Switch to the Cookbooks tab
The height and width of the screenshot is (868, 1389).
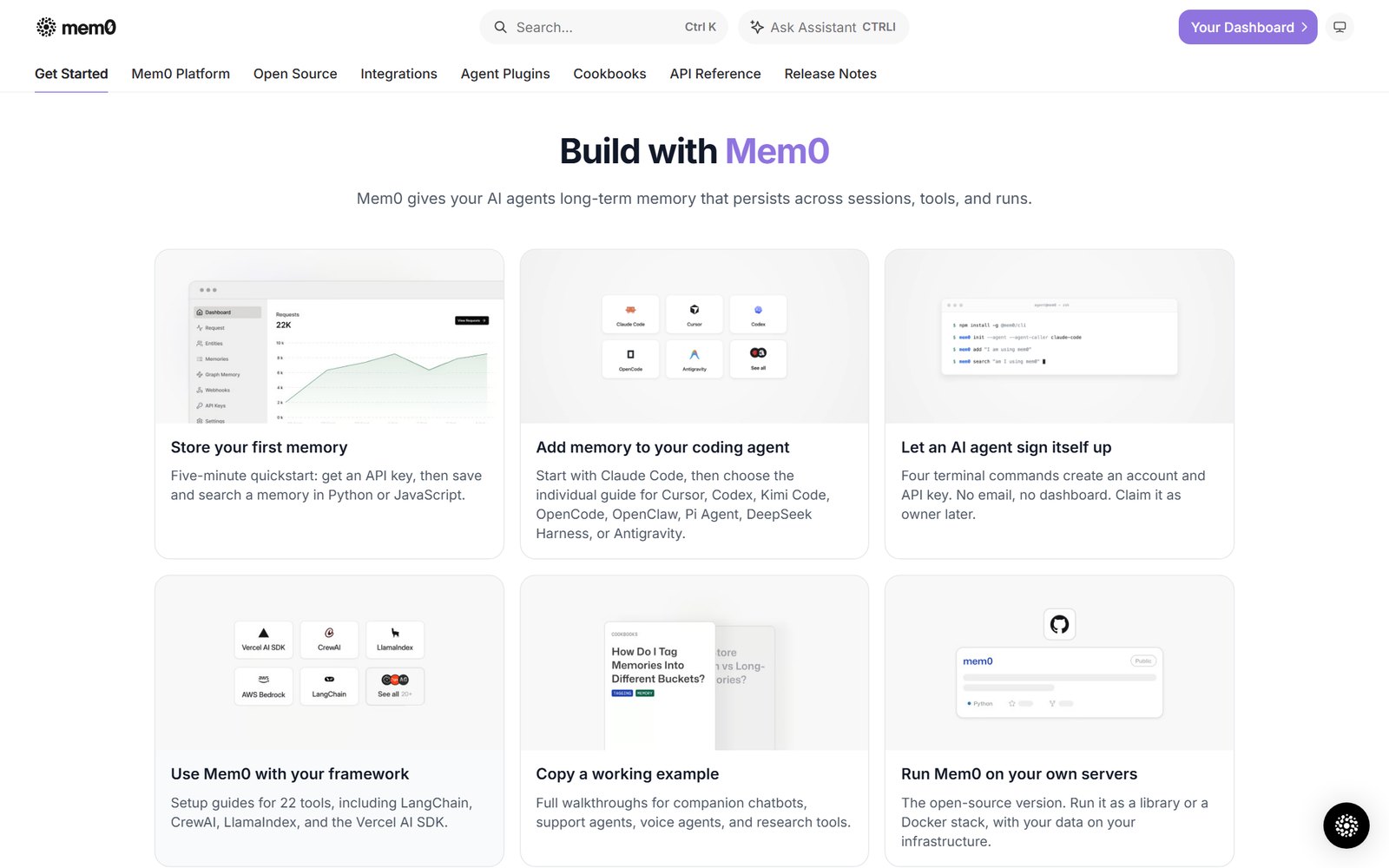pyautogui.click(x=609, y=74)
